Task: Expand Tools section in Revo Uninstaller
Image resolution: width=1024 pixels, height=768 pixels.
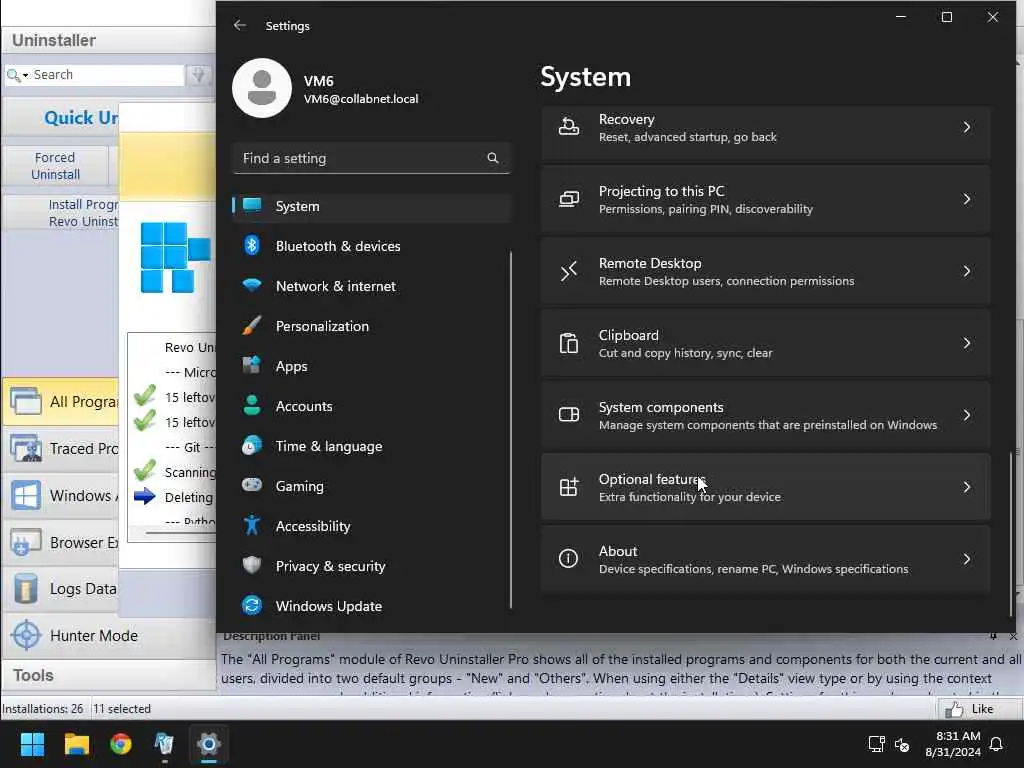Action: (108, 675)
